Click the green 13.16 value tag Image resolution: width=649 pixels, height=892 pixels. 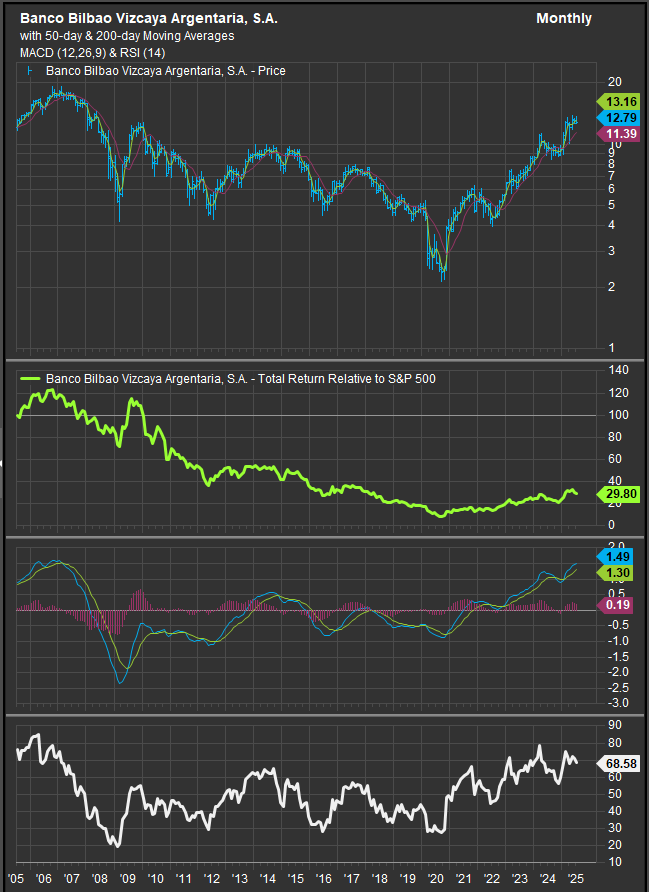pyautogui.click(x=618, y=102)
